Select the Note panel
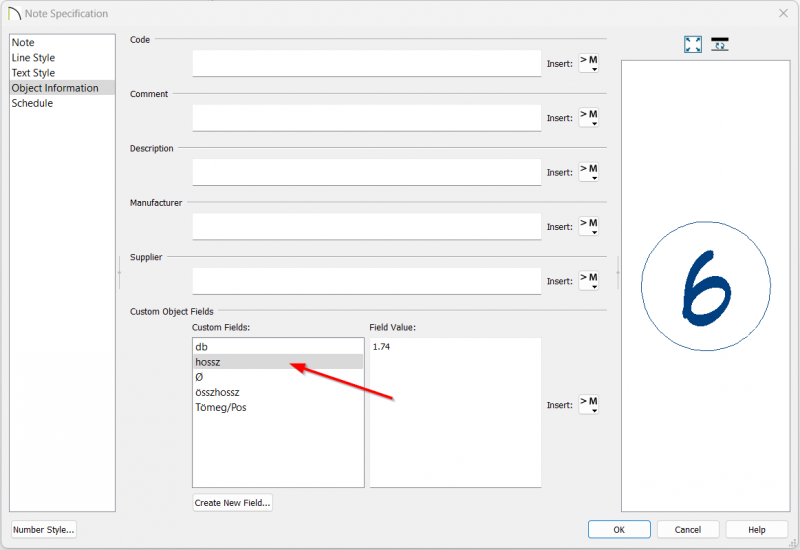This screenshot has height=550, width=800. [x=62, y=42]
